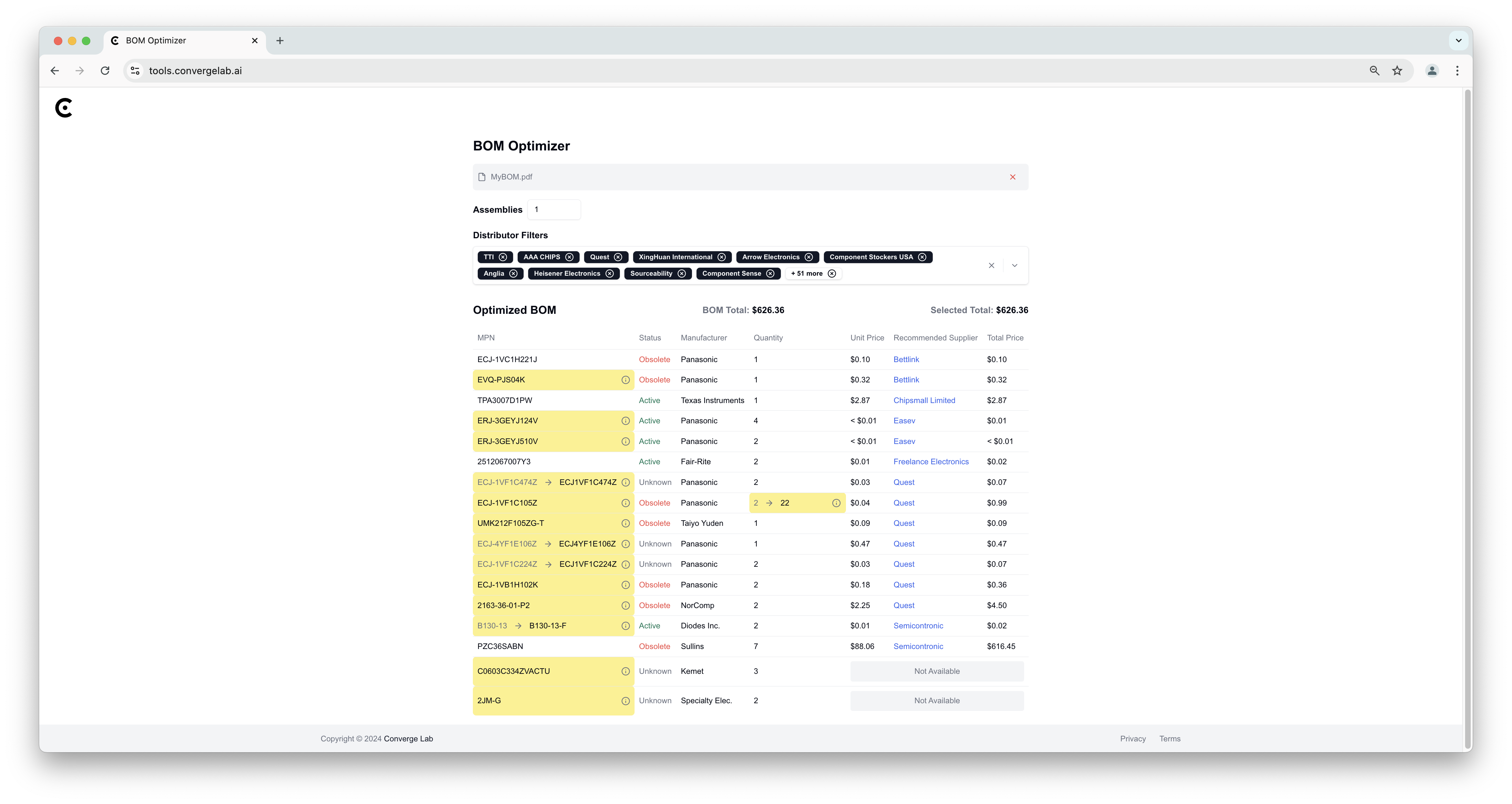The image size is (1512, 804).
Task: Open info icon for ECJ-1VB1H102K
Action: point(626,585)
